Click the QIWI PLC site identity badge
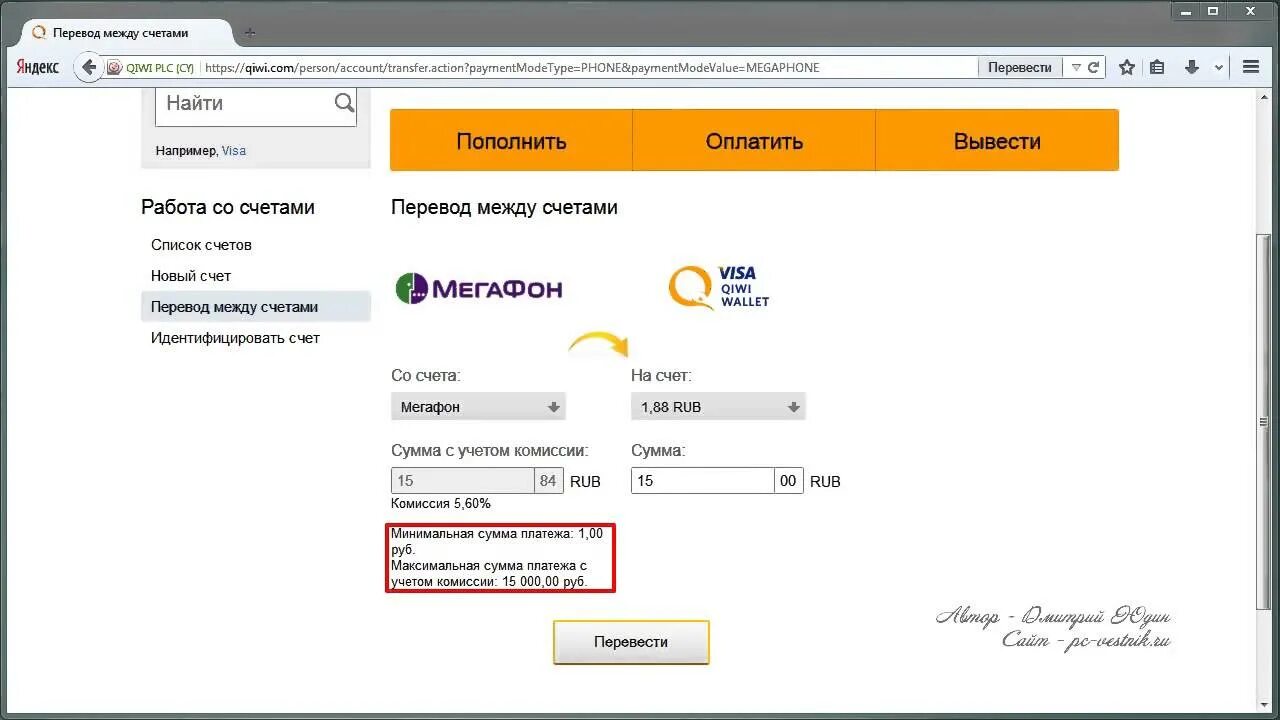The image size is (1280, 720). tap(150, 68)
